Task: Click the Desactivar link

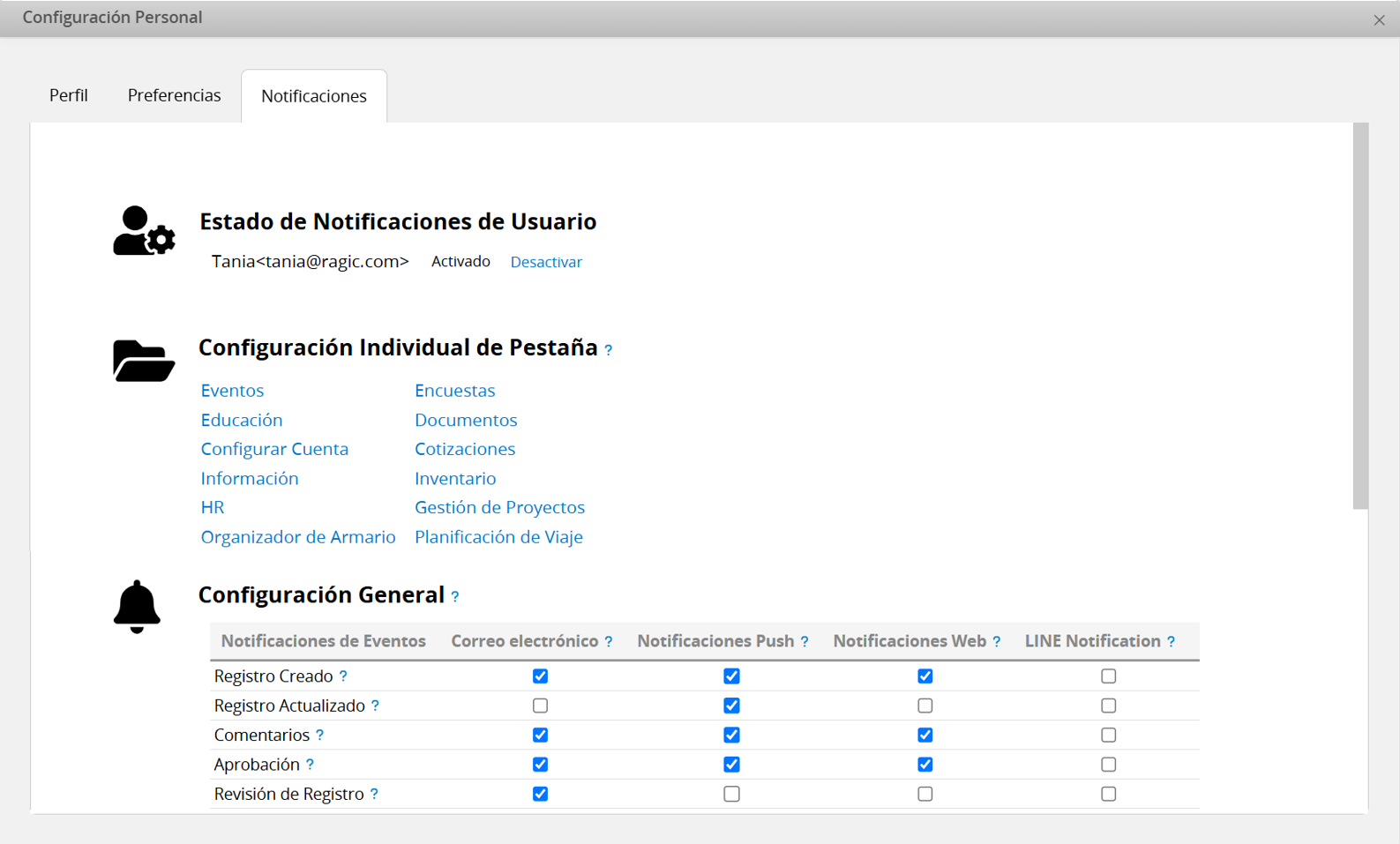Action: pos(546,262)
